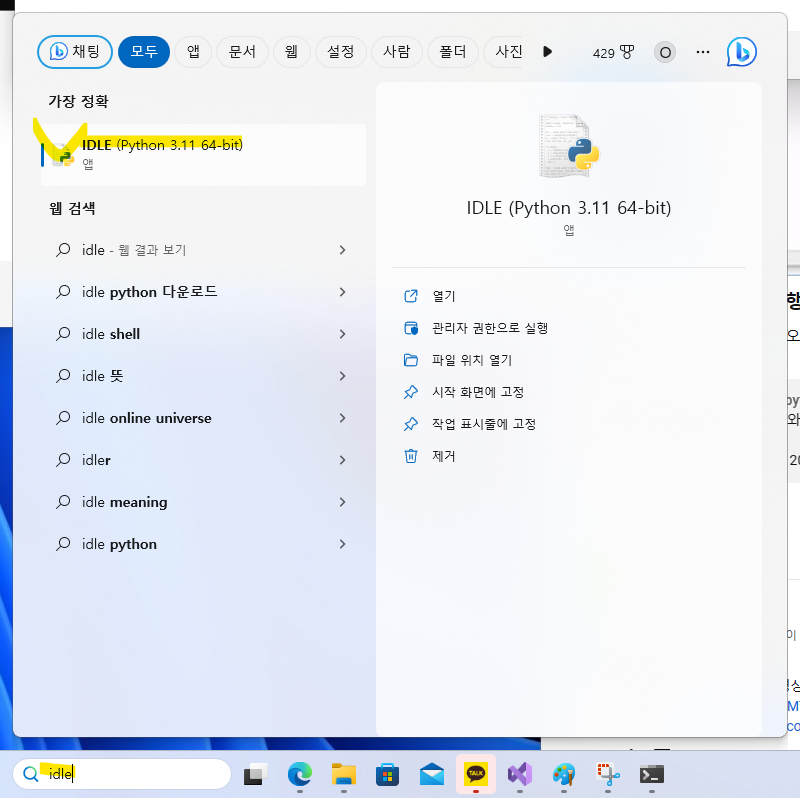Switch to the 폴더 filter tab

coord(453,52)
